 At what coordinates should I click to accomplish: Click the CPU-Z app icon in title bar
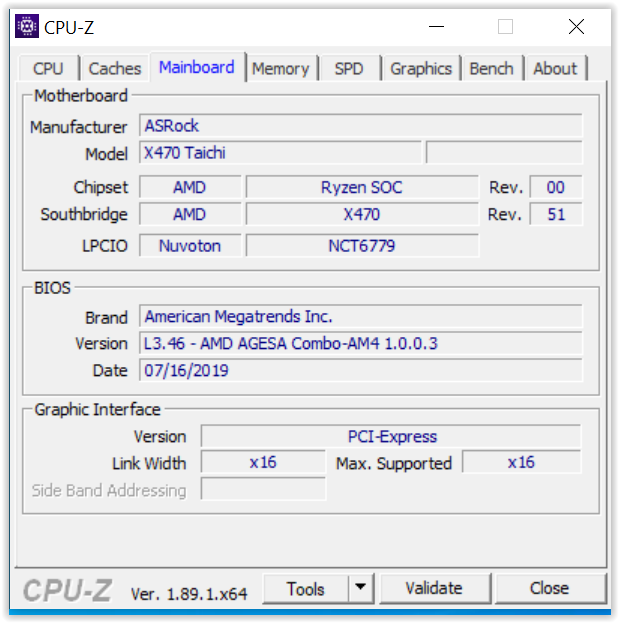[x=27, y=26]
